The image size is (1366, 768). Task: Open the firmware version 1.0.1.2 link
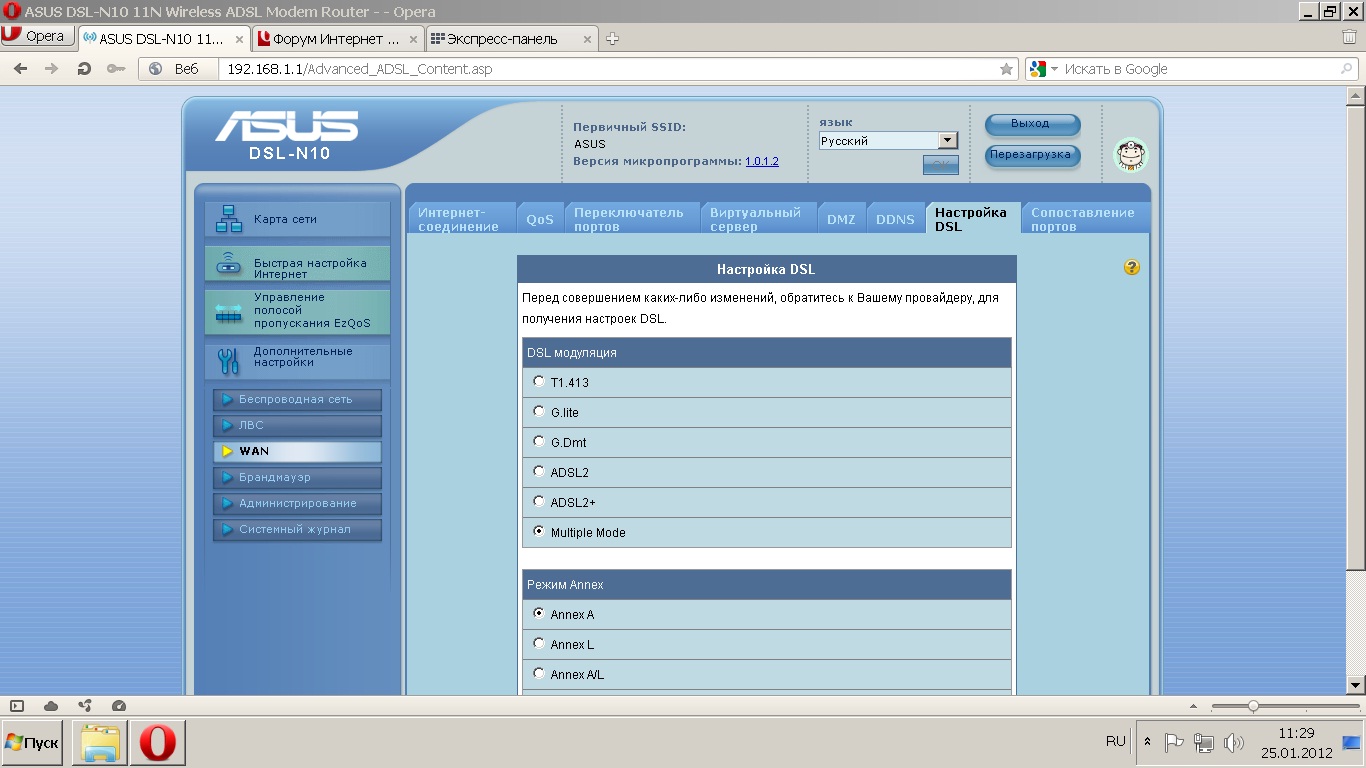(x=761, y=161)
